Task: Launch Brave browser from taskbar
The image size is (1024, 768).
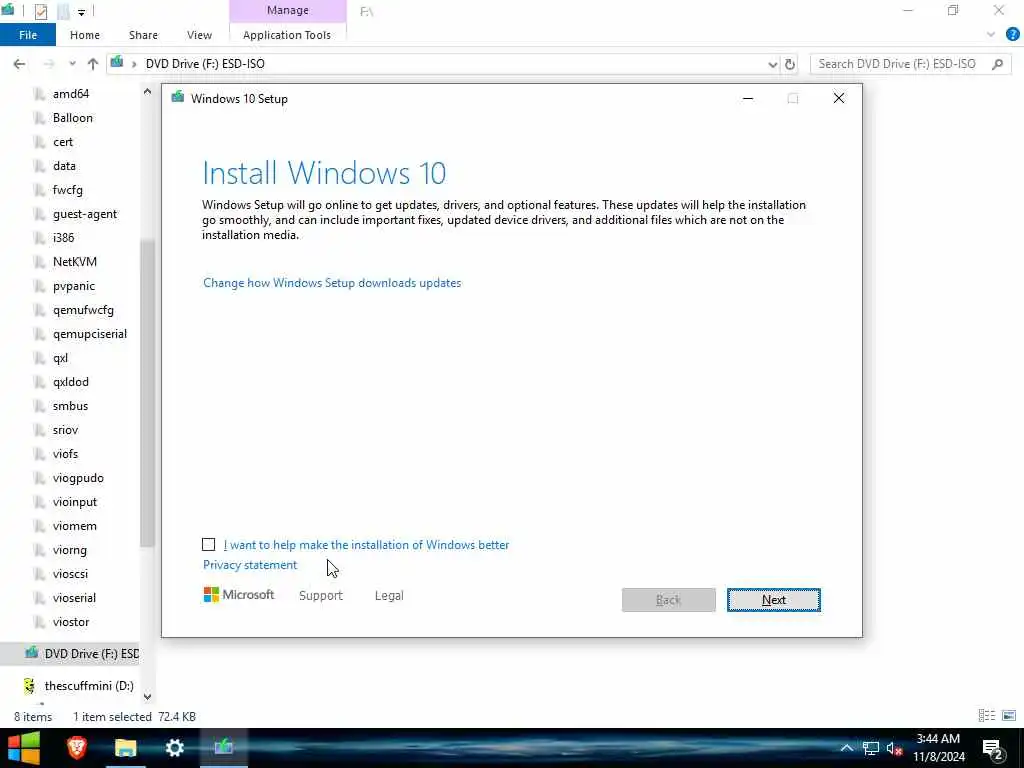Action: tap(77, 748)
